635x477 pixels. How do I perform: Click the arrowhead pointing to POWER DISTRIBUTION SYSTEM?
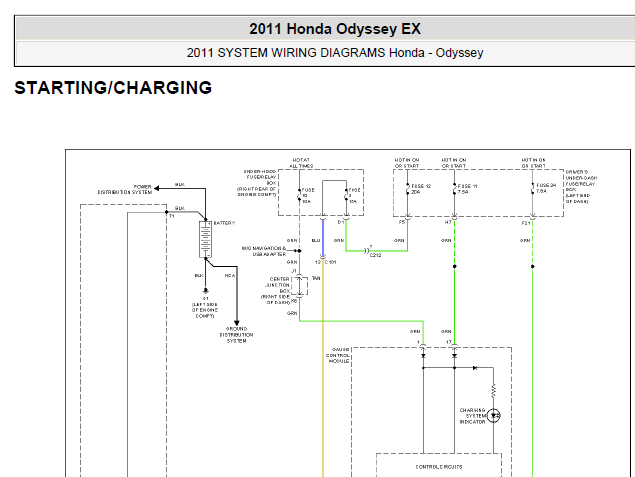pos(156,188)
